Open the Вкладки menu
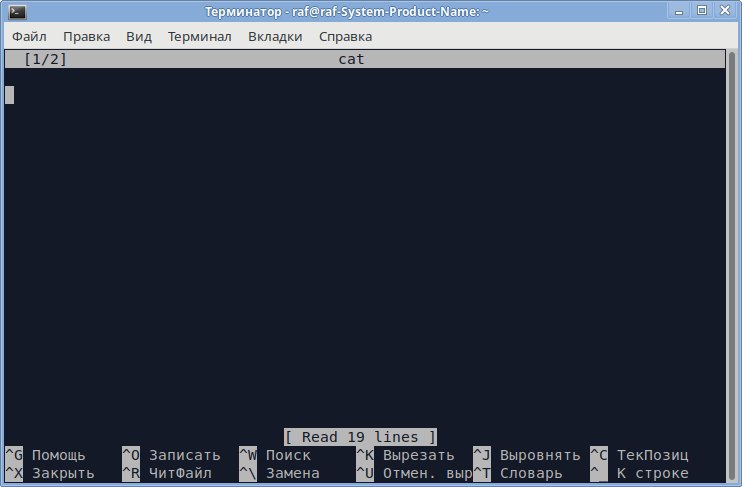742x487 pixels. [x=275, y=36]
